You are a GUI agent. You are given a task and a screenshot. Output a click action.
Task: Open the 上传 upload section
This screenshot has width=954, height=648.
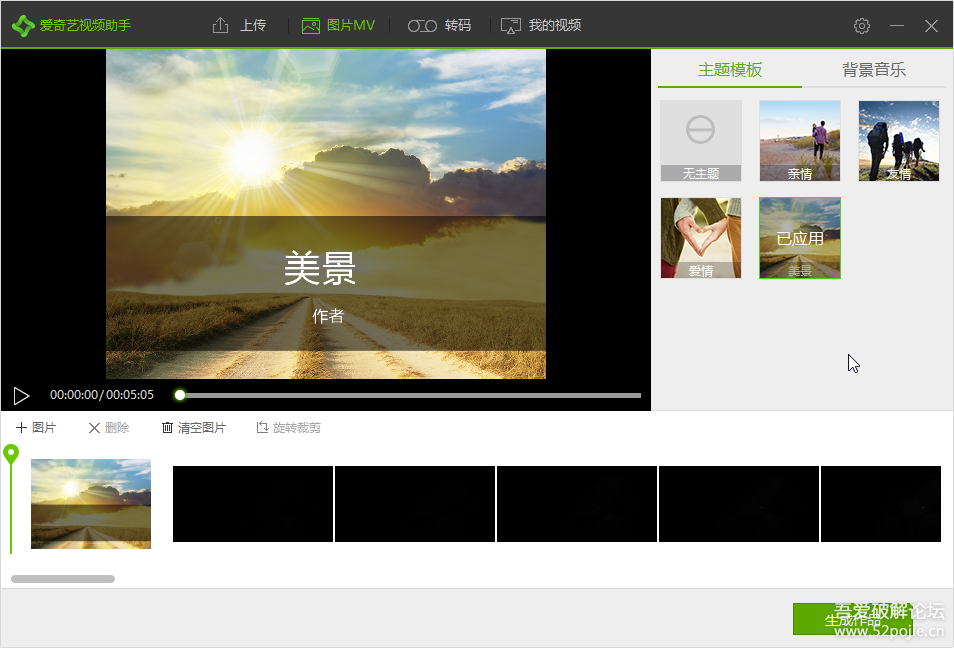click(240, 25)
